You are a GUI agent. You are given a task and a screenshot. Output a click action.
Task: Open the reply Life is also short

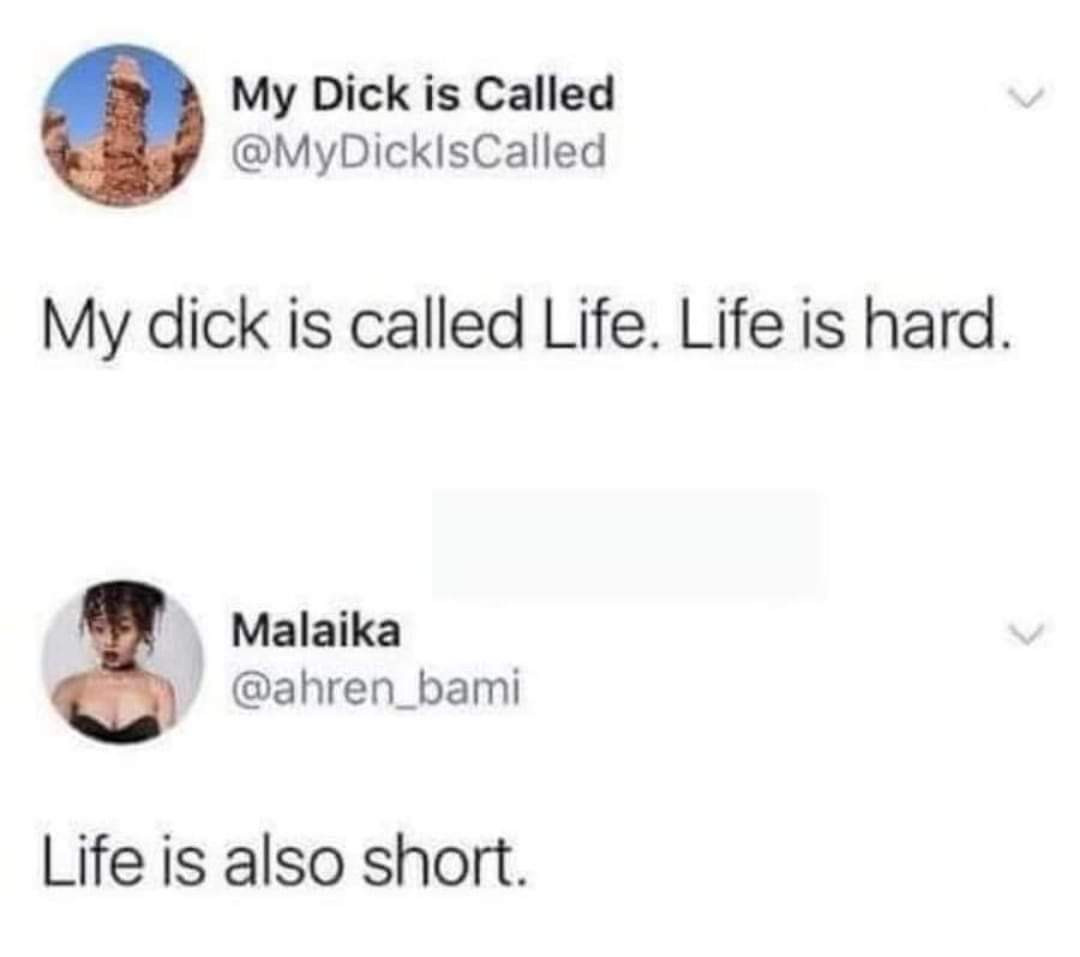285,861
